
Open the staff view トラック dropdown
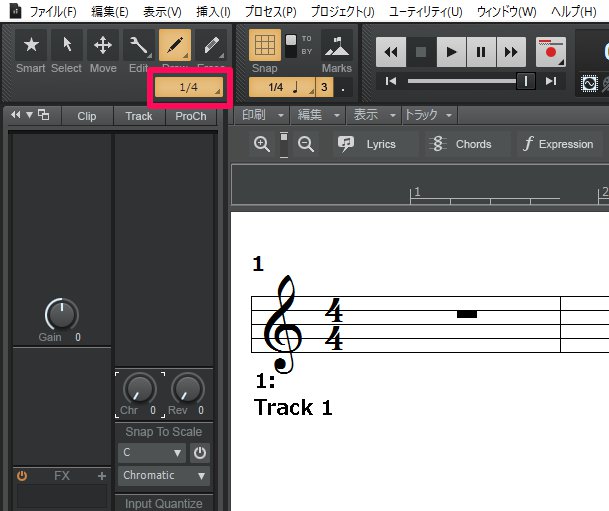pos(429,115)
